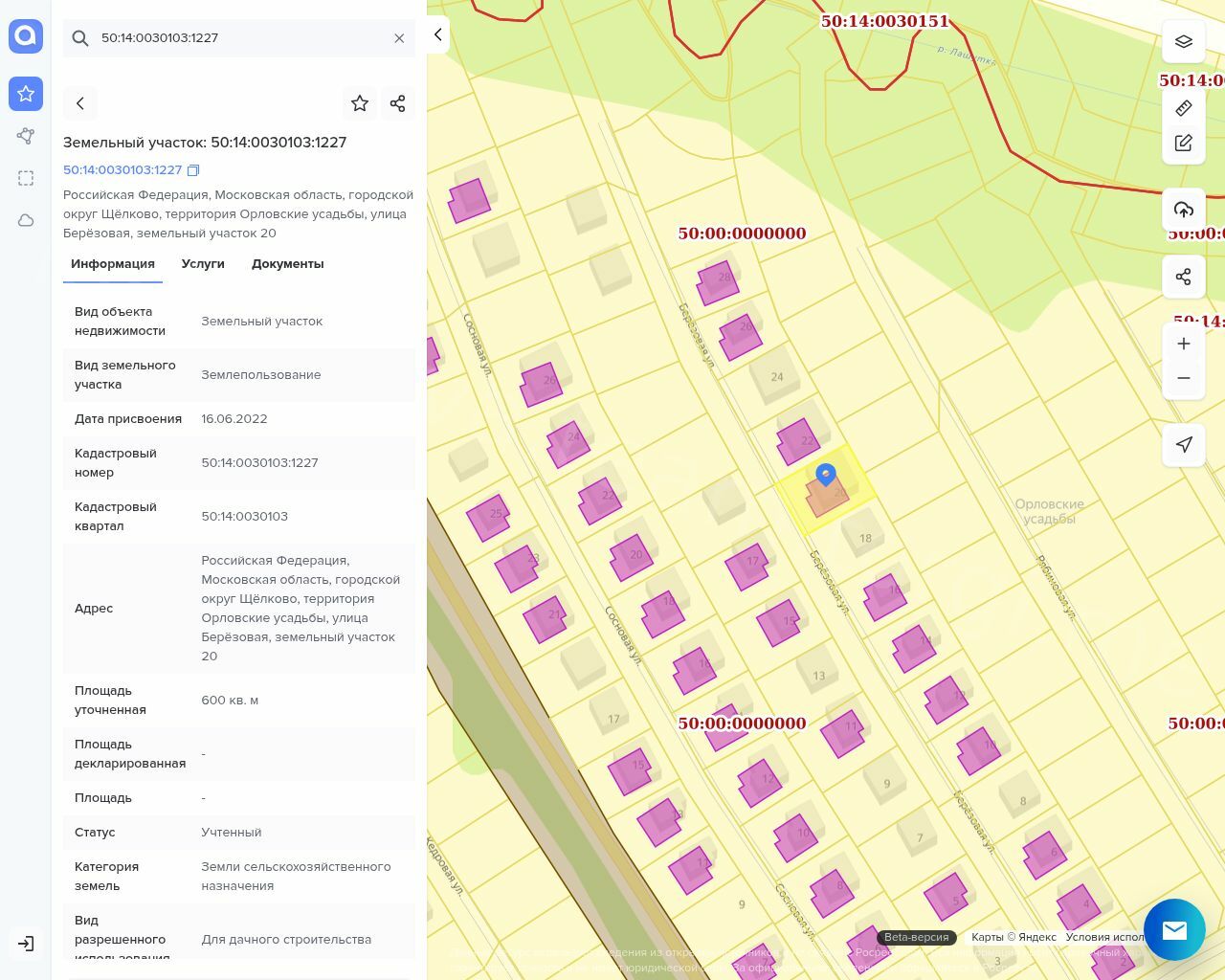Screen dimensions: 1225x980
Task: Share parcel 50:14:0030103:1227 info
Action: click(x=398, y=103)
